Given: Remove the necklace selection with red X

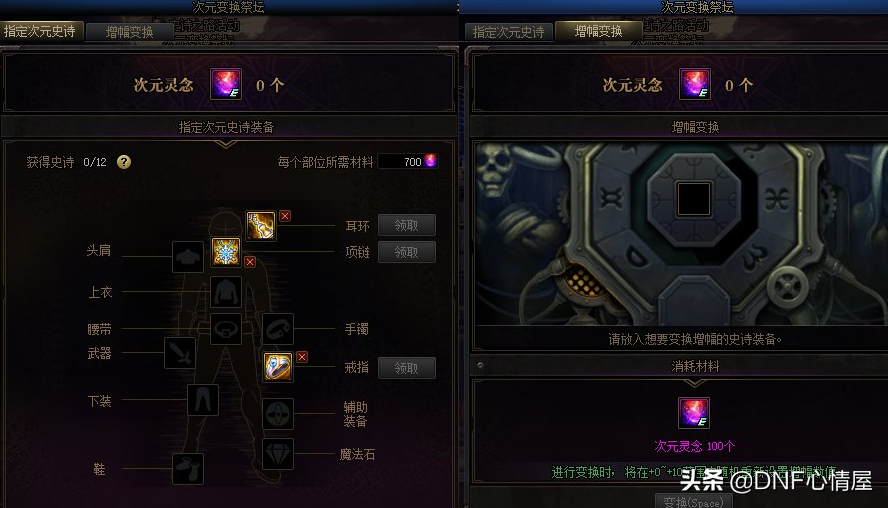Looking at the screenshot, I should (x=250, y=262).
